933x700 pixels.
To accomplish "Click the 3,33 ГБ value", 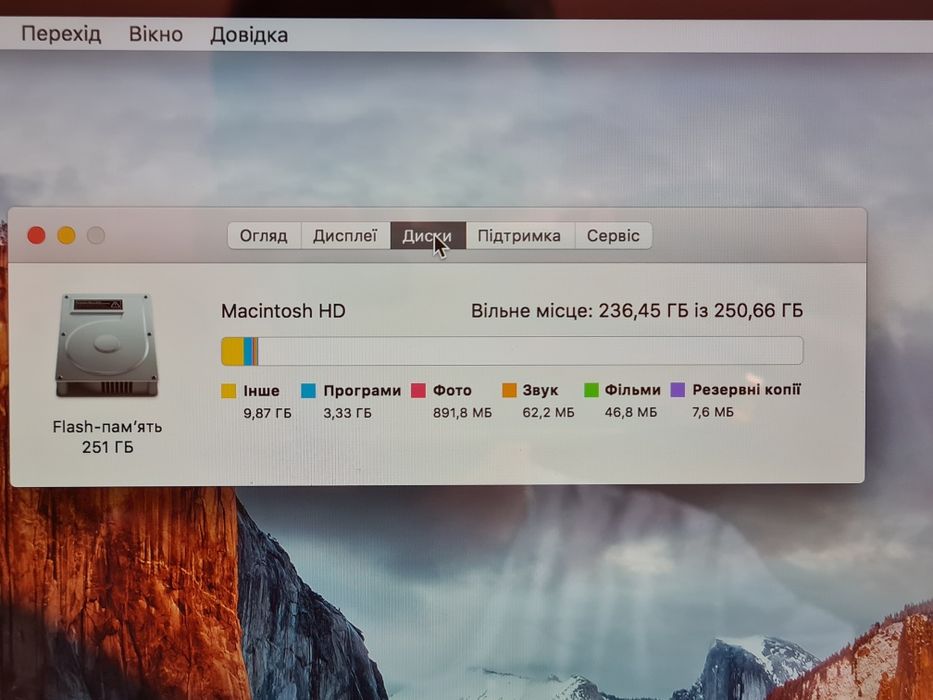I will [347, 413].
